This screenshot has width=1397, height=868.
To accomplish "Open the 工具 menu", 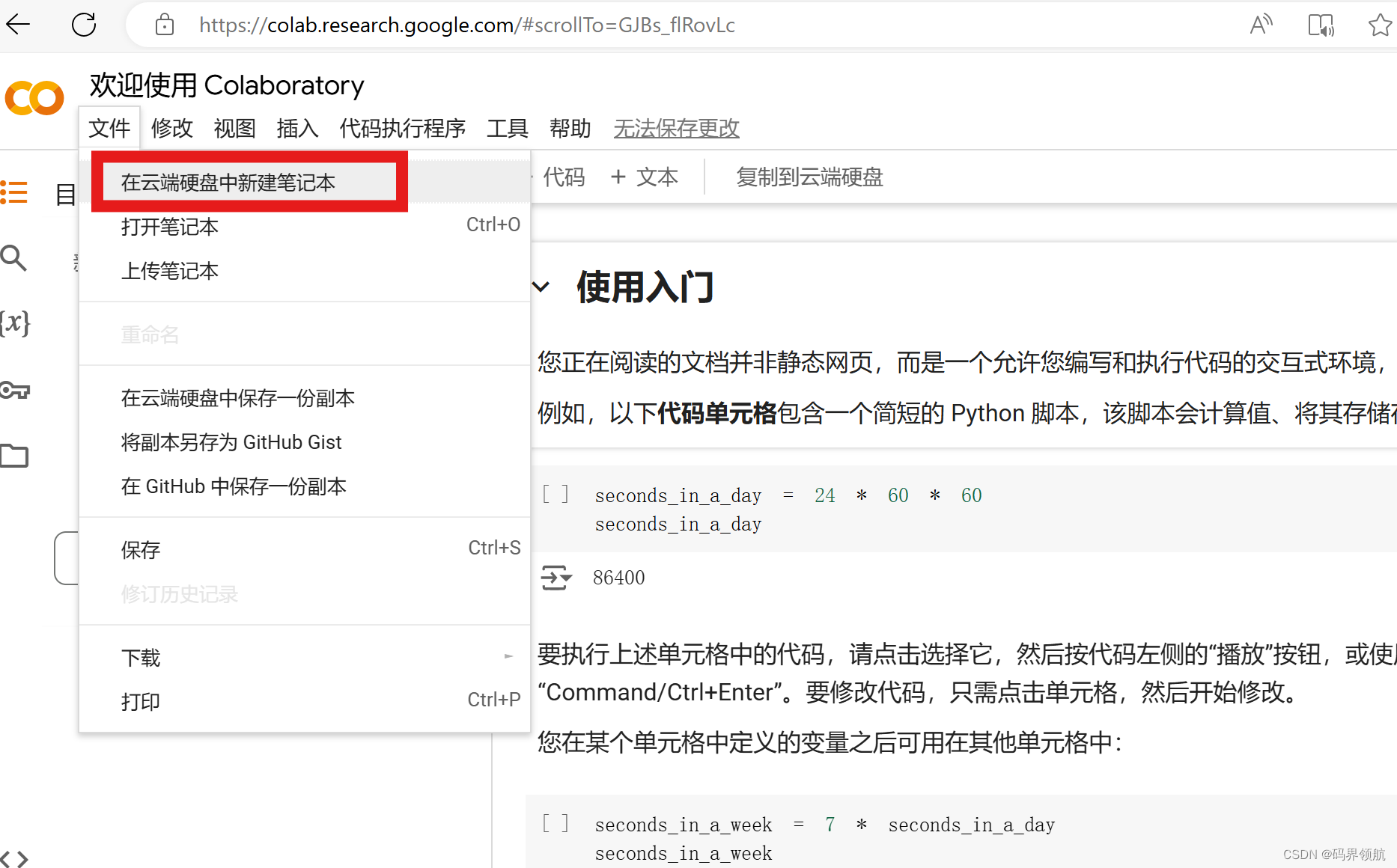I will coord(508,128).
